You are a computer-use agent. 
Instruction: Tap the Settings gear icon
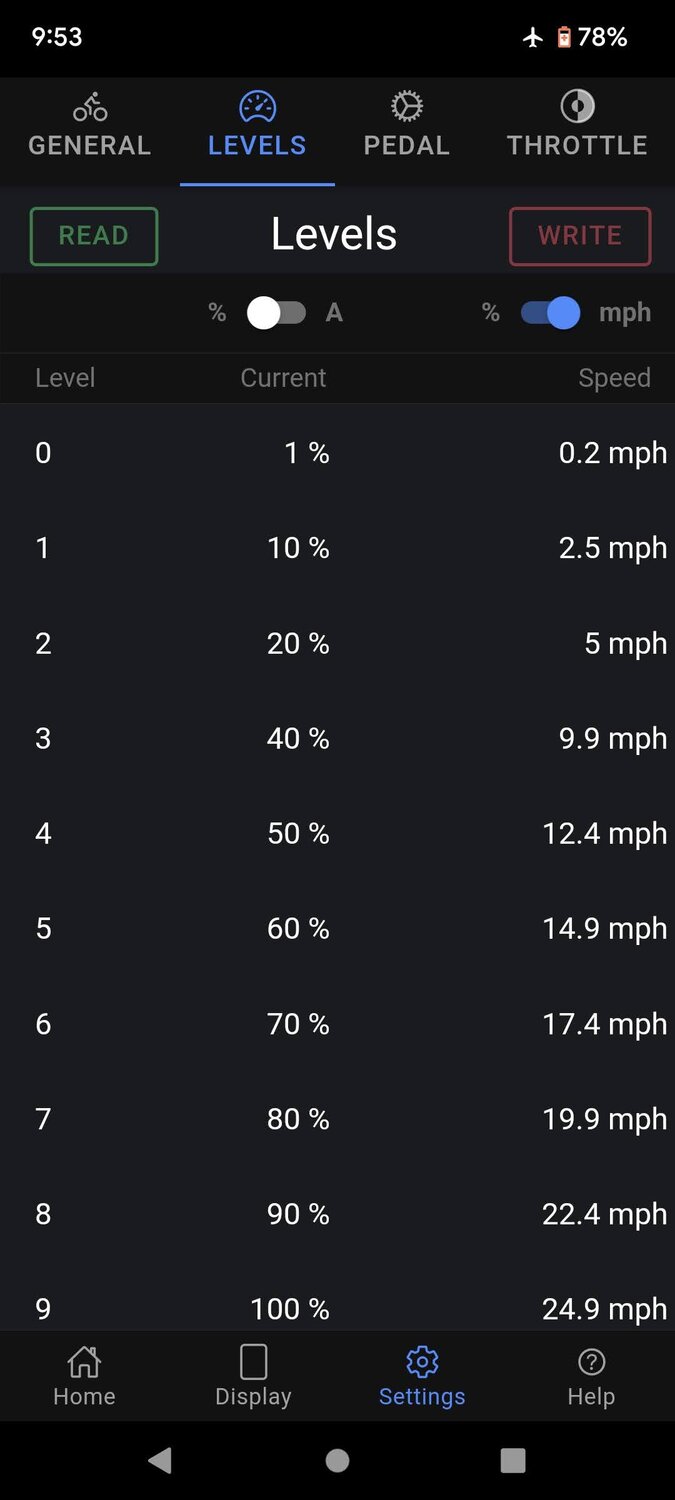click(422, 1361)
